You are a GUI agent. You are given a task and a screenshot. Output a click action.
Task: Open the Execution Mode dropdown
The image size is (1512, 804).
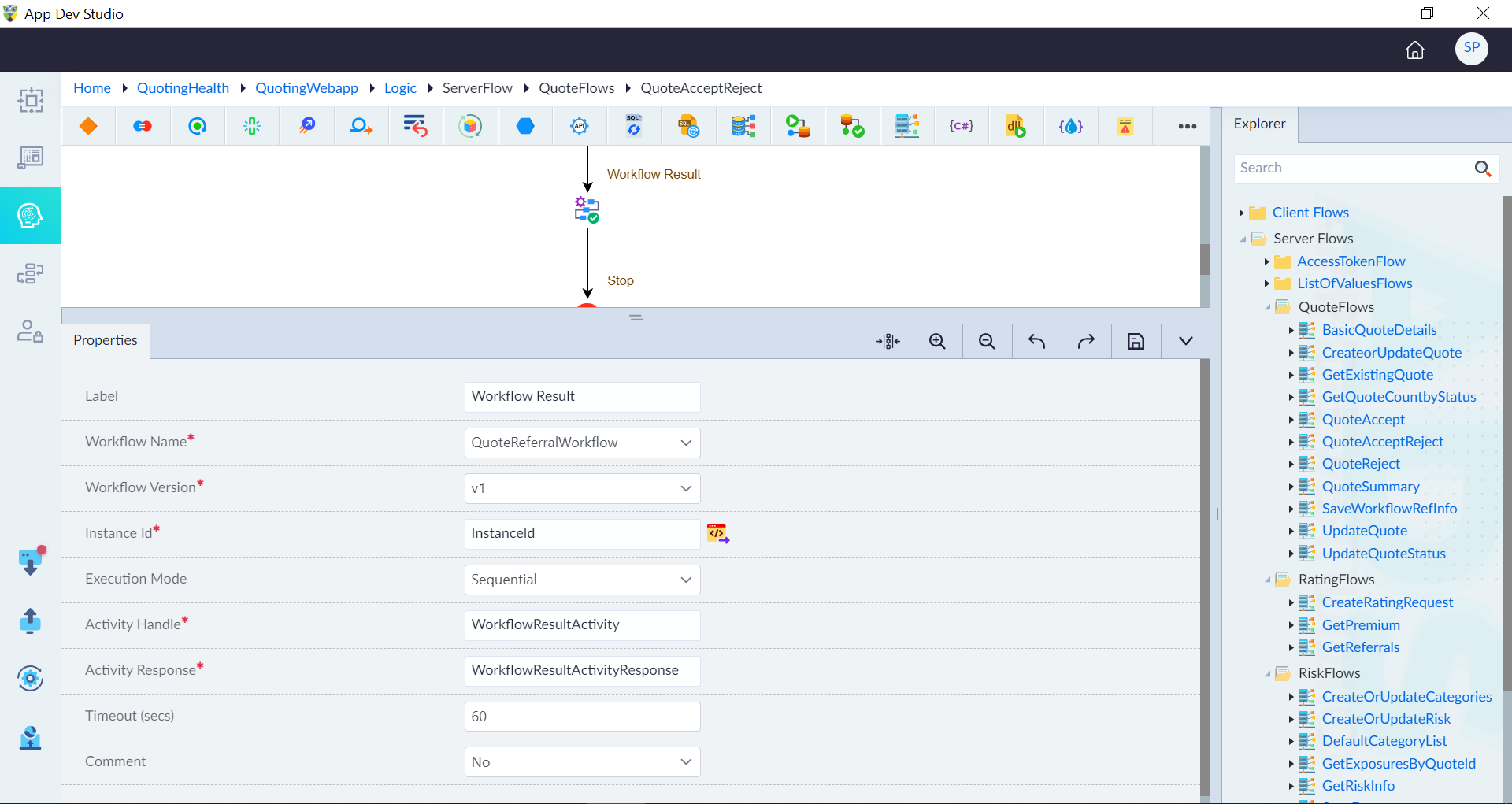pyautogui.click(x=582, y=580)
